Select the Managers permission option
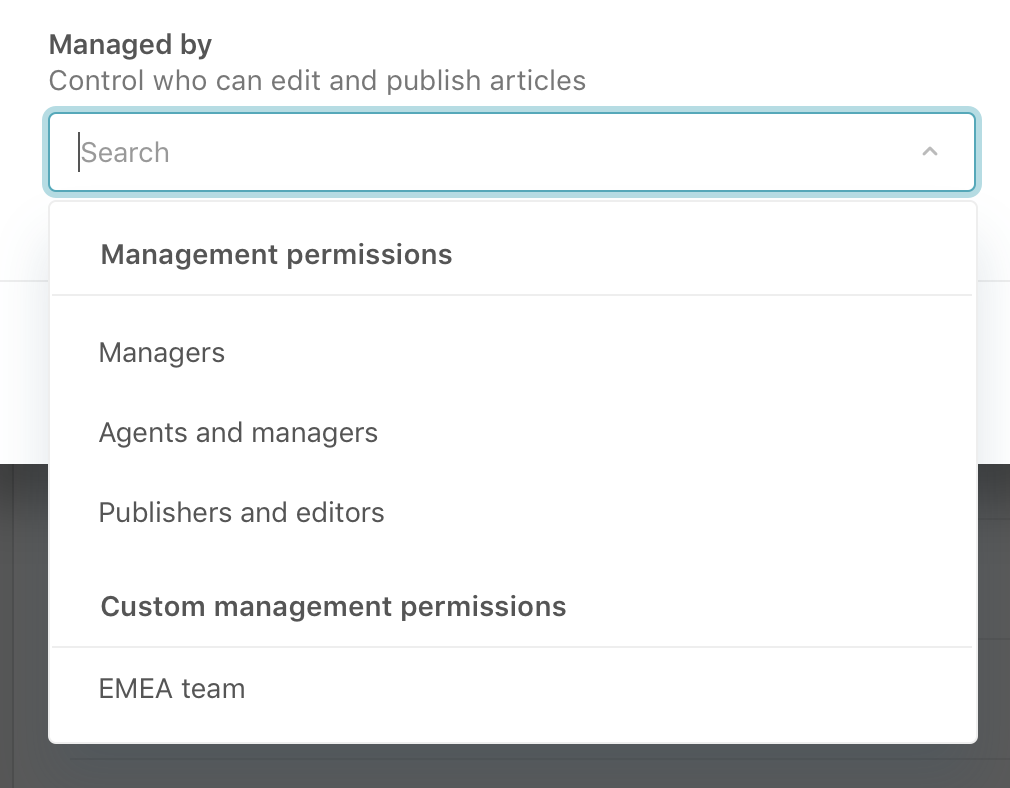The width and height of the screenshot is (1010, 788). [x=162, y=353]
